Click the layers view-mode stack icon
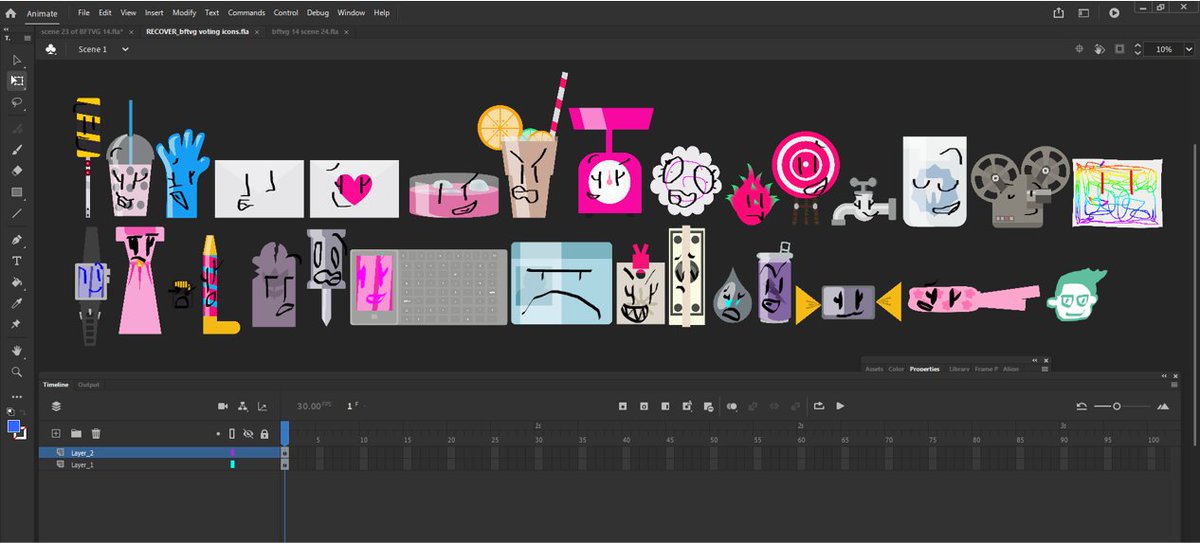Screen dimensions: 1200x543 [56, 406]
